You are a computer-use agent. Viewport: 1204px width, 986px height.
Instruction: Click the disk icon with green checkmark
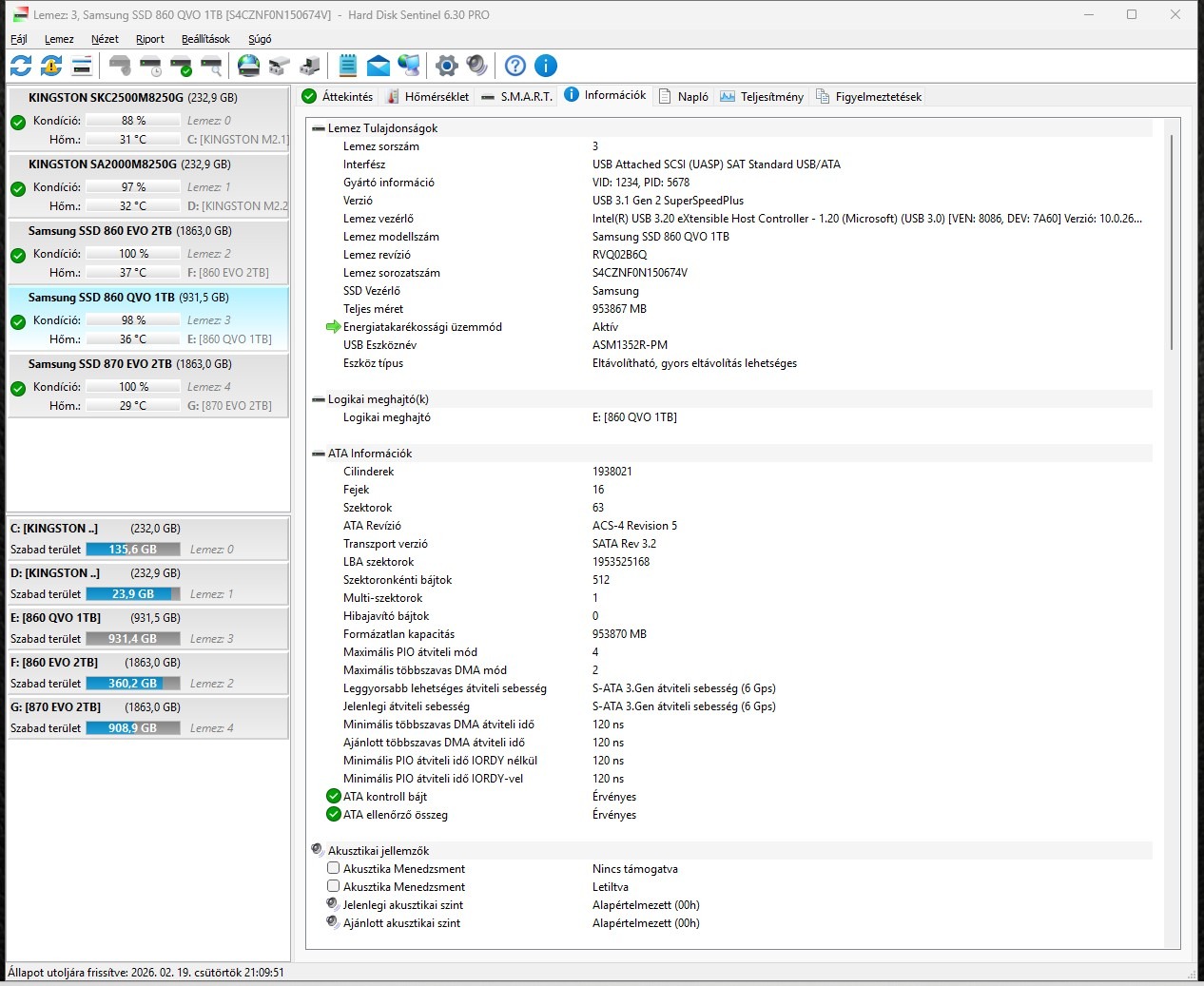[181, 66]
